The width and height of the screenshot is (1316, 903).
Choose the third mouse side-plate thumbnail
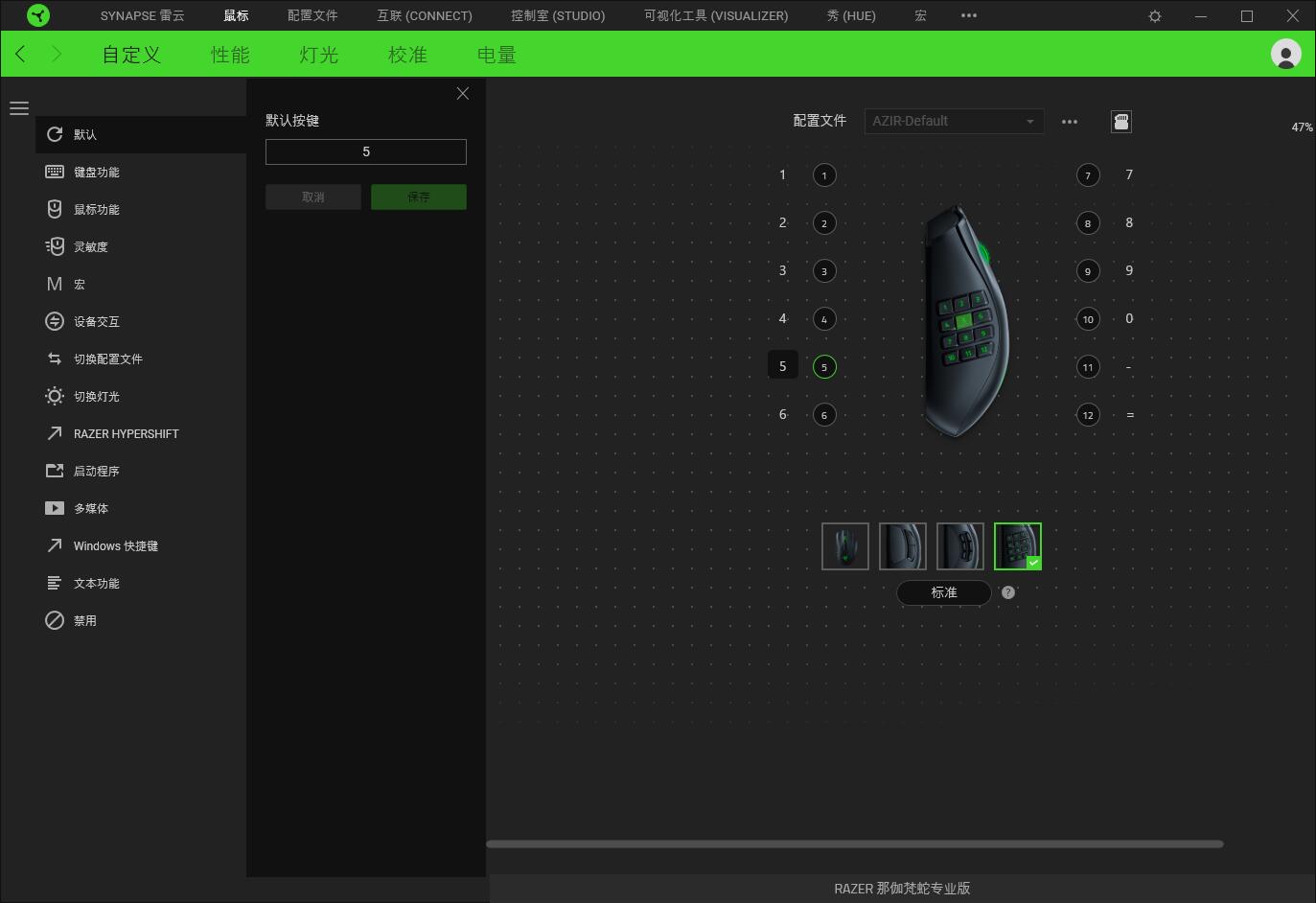tap(960, 546)
